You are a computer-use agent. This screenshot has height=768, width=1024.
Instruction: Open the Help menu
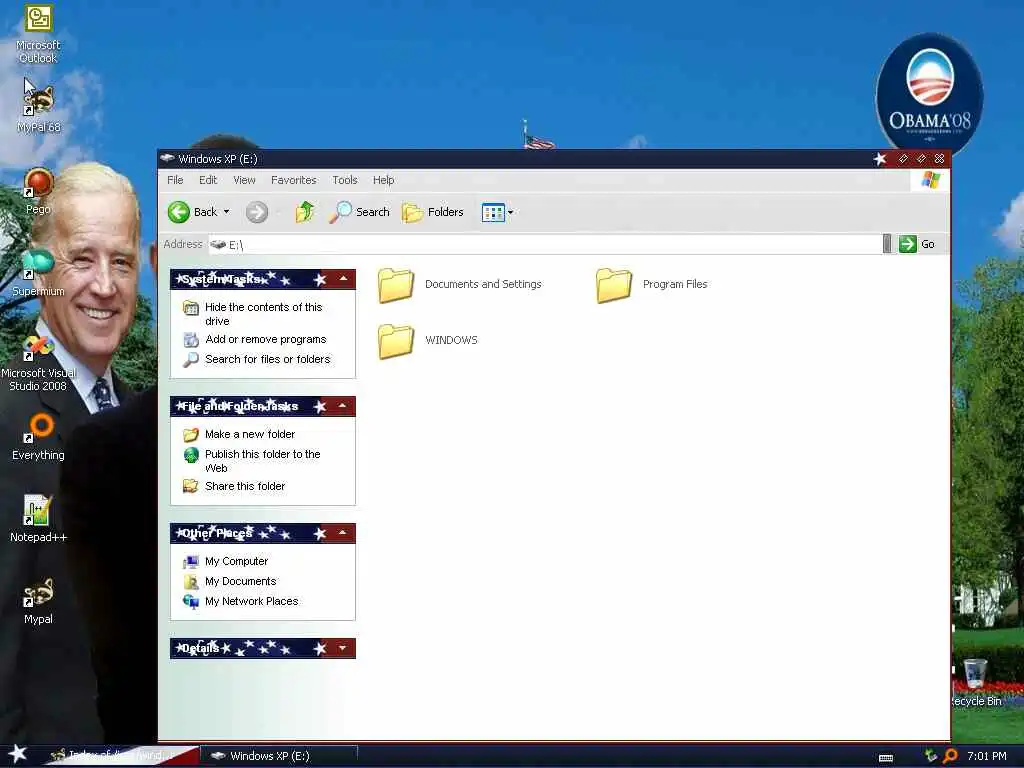coord(383,180)
